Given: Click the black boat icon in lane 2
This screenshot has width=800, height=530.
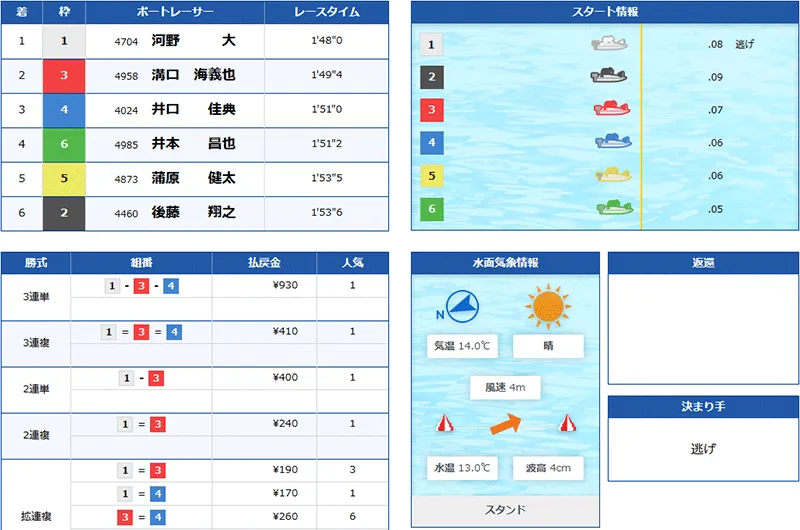Looking at the screenshot, I should [x=609, y=75].
